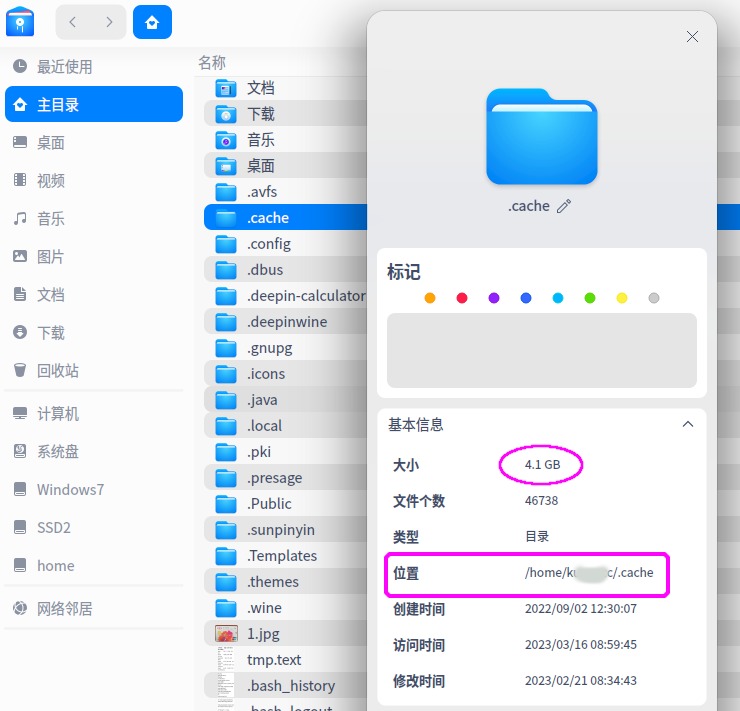Viewport: 740px width, 711px height.
Task: Select the .pki folder
Action: pos(286,452)
